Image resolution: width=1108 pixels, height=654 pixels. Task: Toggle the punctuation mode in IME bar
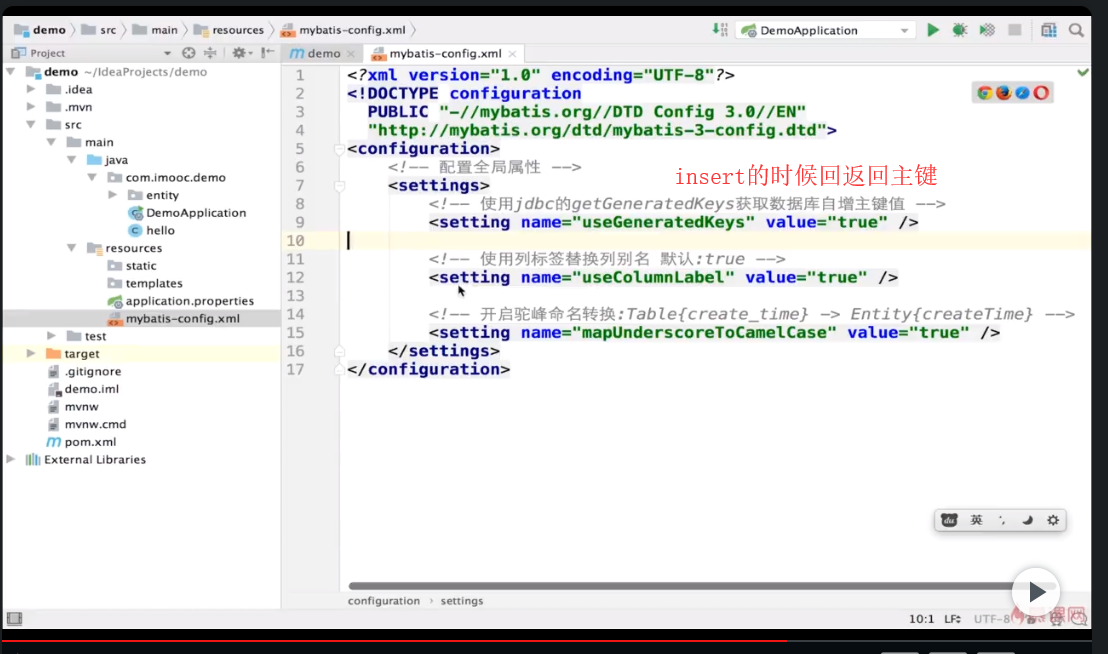tap(1002, 521)
